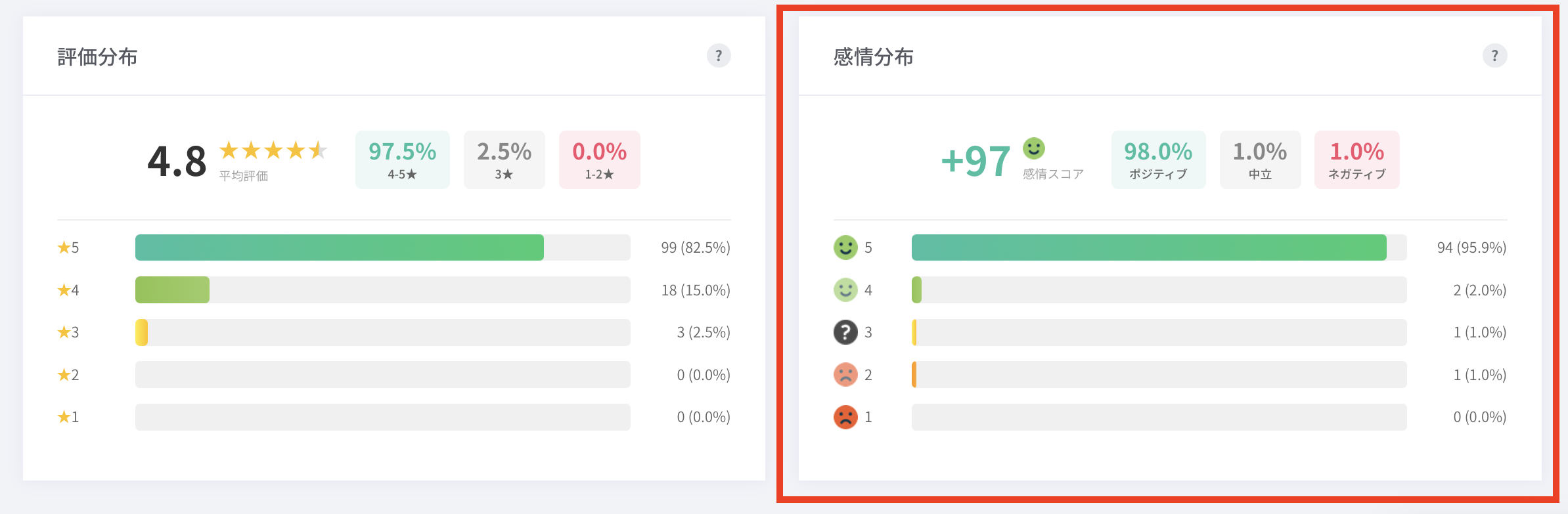
Task: Click the sentiment level 5 happy face
Action: pyautogui.click(x=845, y=247)
